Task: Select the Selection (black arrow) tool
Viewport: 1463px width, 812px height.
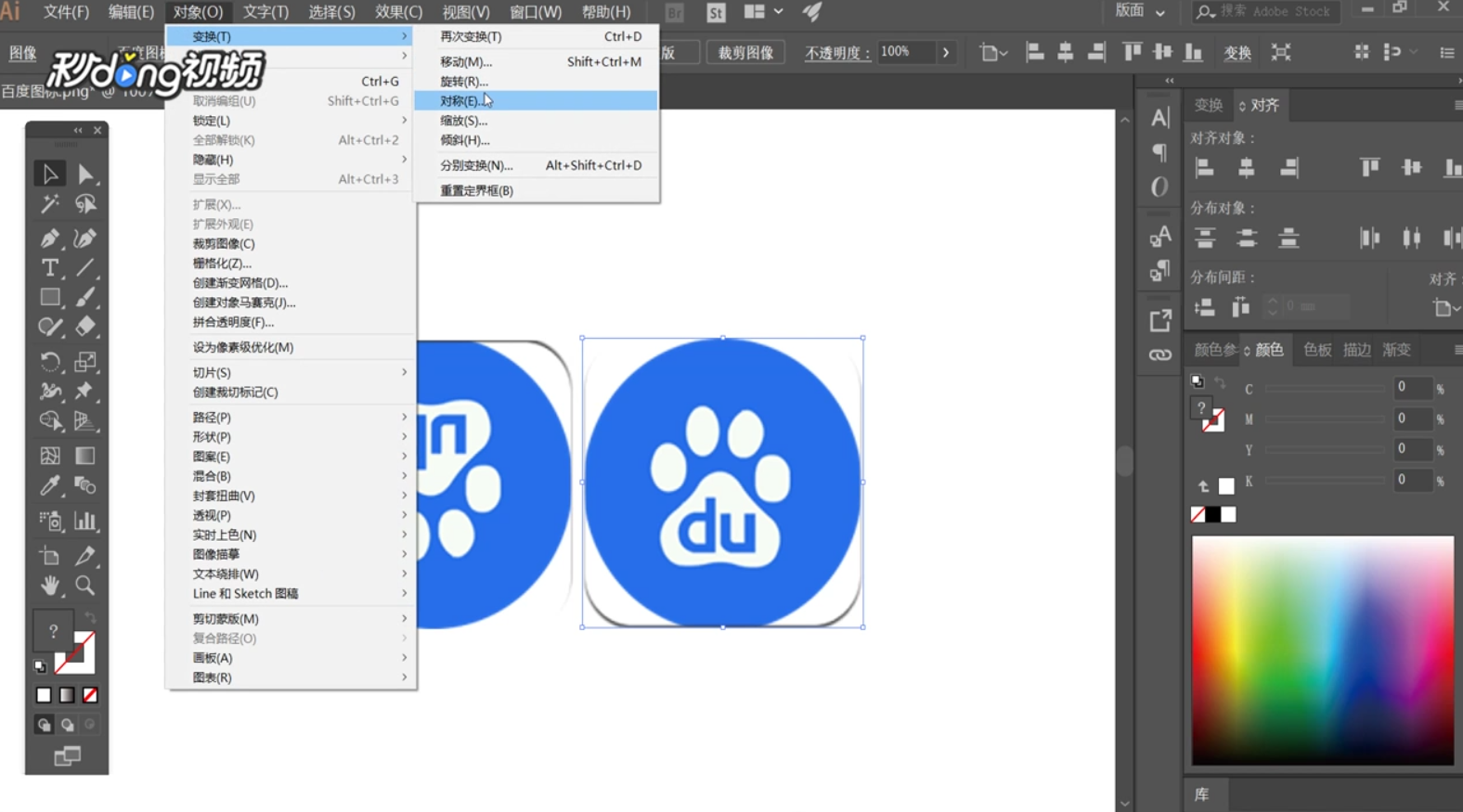Action: [49, 174]
